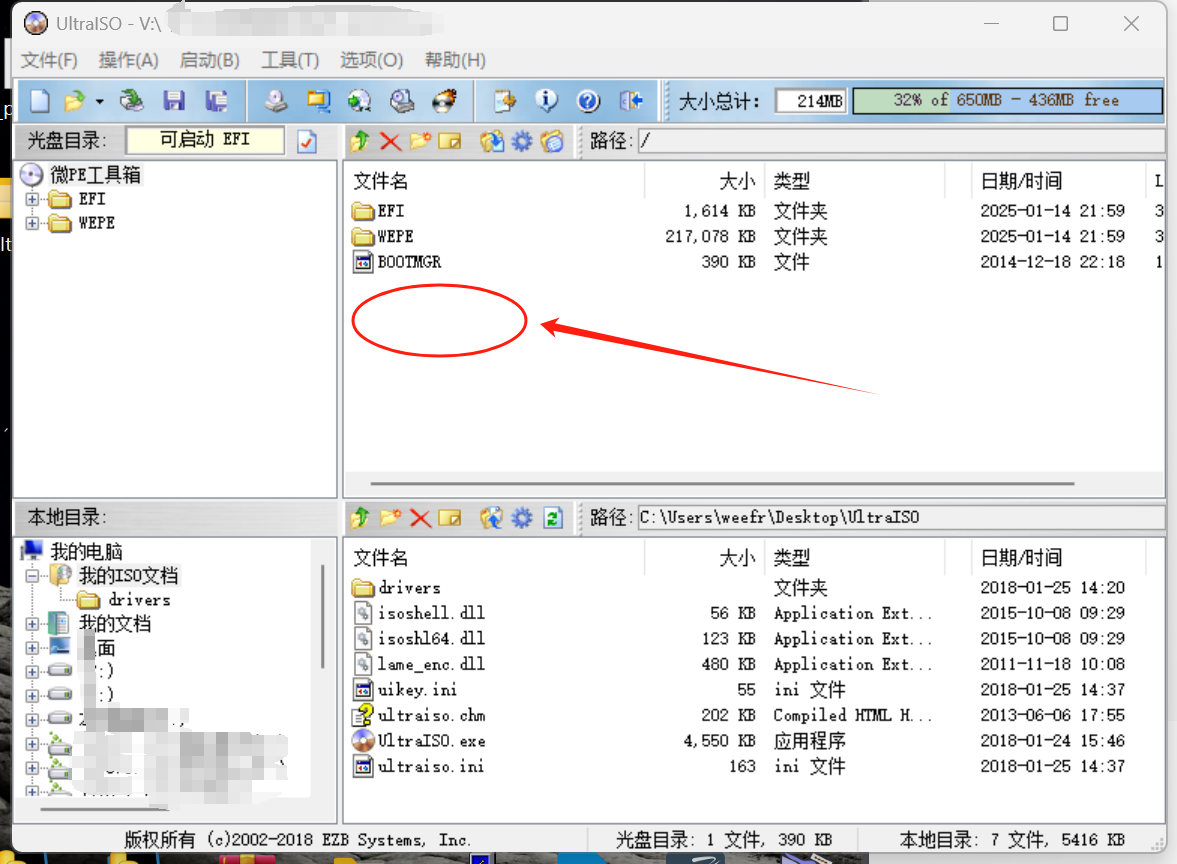Open image properties with the info icon

546,101
